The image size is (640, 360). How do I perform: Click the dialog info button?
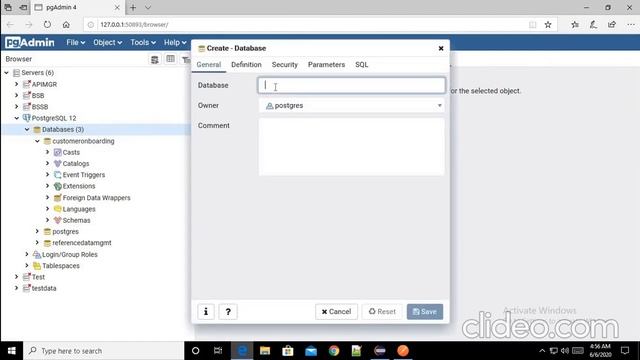206,311
